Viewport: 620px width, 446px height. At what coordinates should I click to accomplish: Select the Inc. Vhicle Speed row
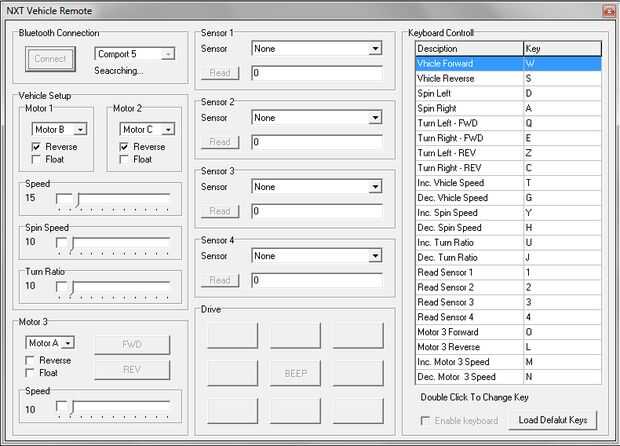[508, 183]
